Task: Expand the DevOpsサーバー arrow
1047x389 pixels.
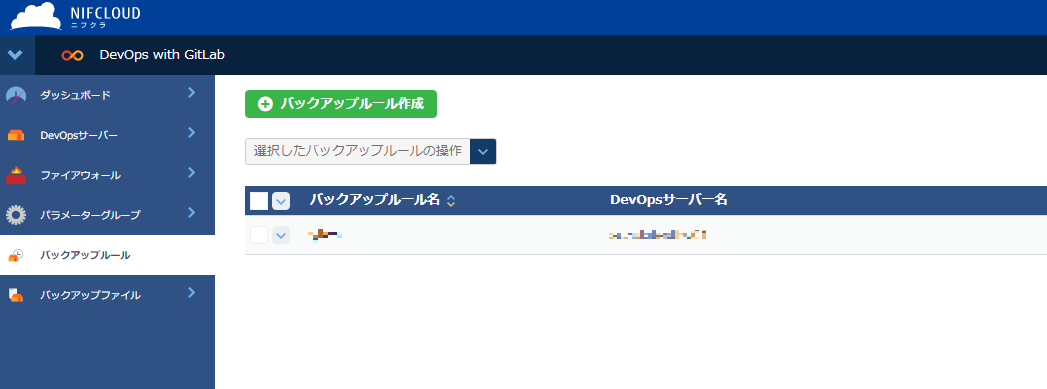Action: (192, 133)
